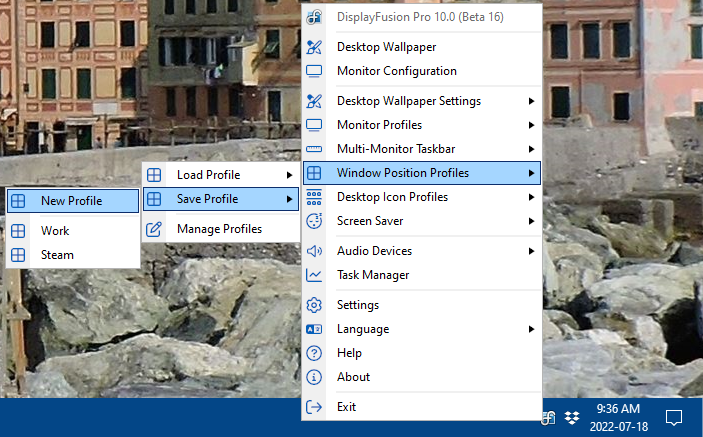The width and height of the screenshot is (703, 437).
Task: Click the Language A2 icon
Action: point(314,329)
